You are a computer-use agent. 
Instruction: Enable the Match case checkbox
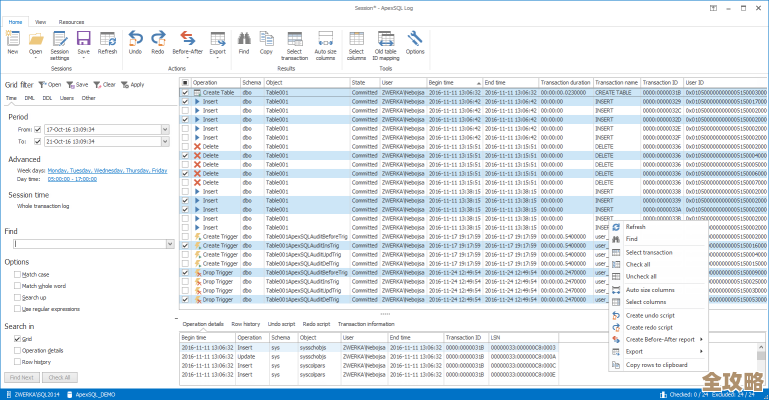15,274
